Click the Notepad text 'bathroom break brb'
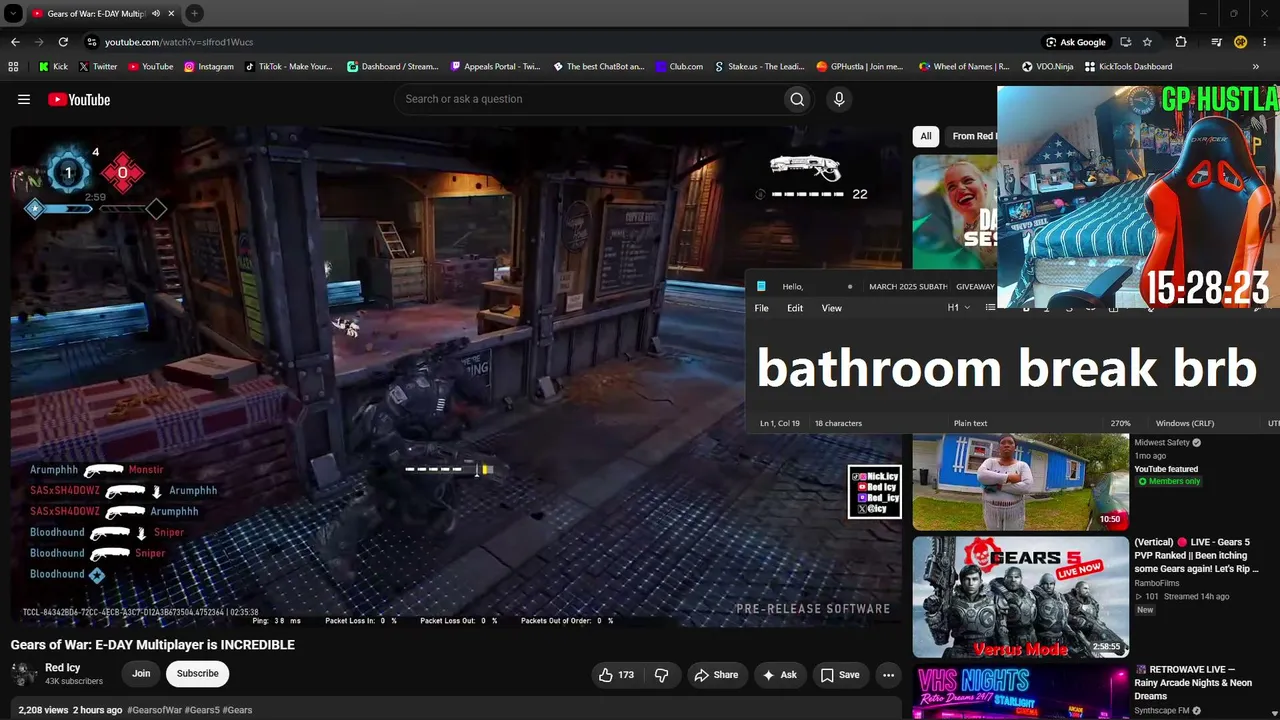Image resolution: width=1280 pixels, height=720 pixels. pyautogui.click(x=1007, y=369)
